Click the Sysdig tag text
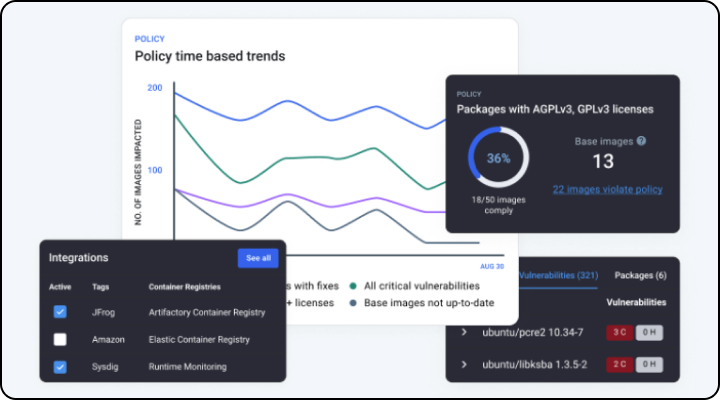This screenshot has height=400, width=720. [x=105, y=367]
